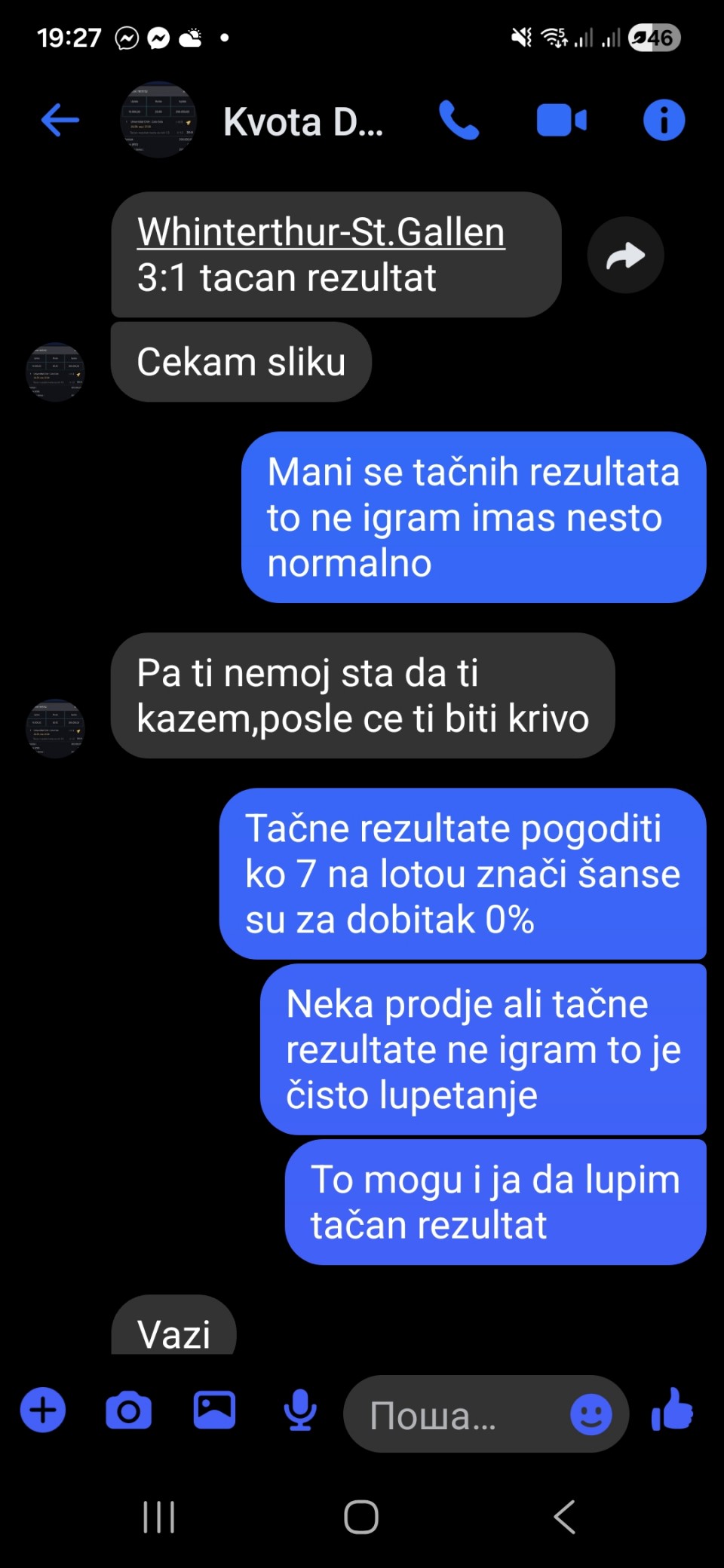This screenshot has height=1568, width=724.
Task: Tap sender avatar beside 'Cekam sliku' message
Action: click(55, 372)
